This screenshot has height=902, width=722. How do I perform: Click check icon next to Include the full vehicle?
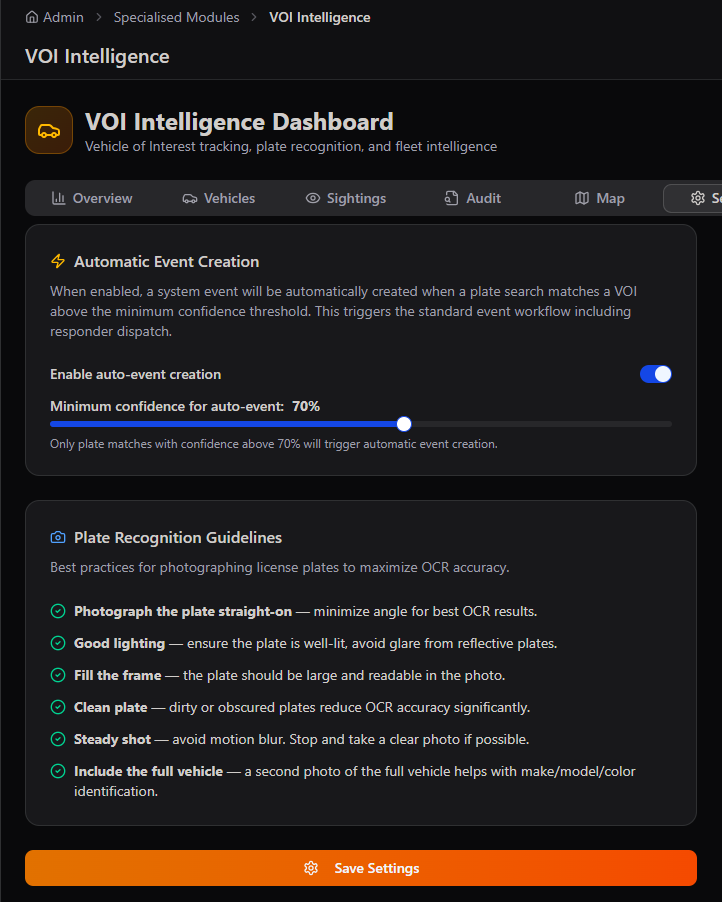tap(58, 771)
